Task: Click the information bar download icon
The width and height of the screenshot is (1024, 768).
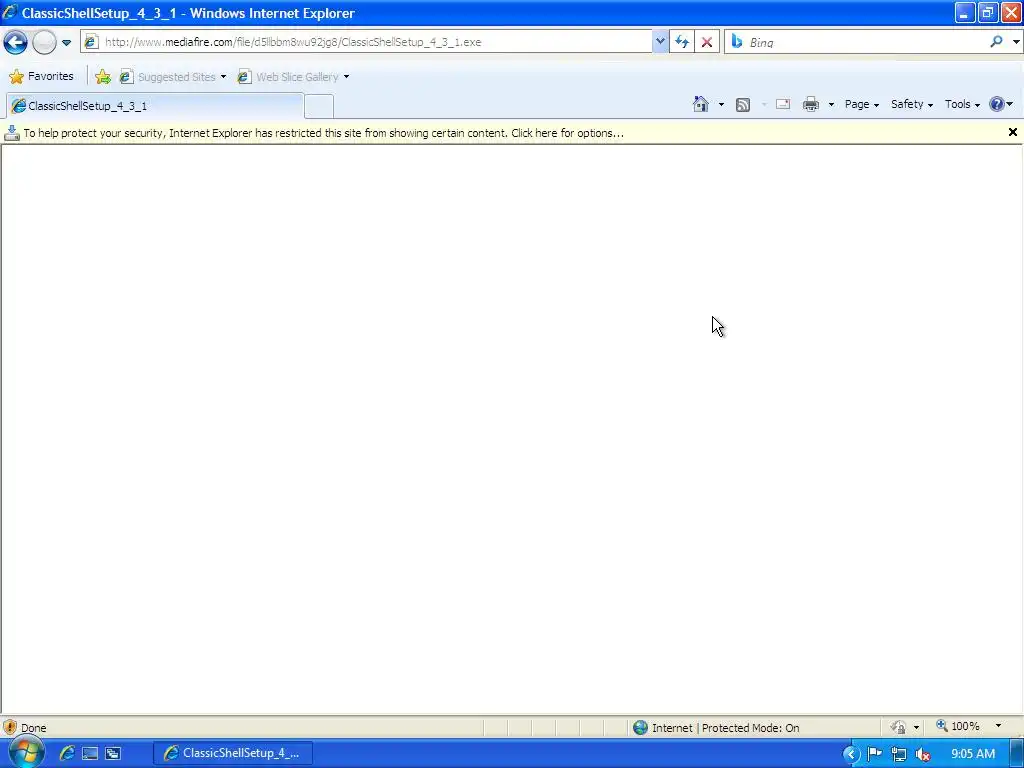Action: pos(12,133)
